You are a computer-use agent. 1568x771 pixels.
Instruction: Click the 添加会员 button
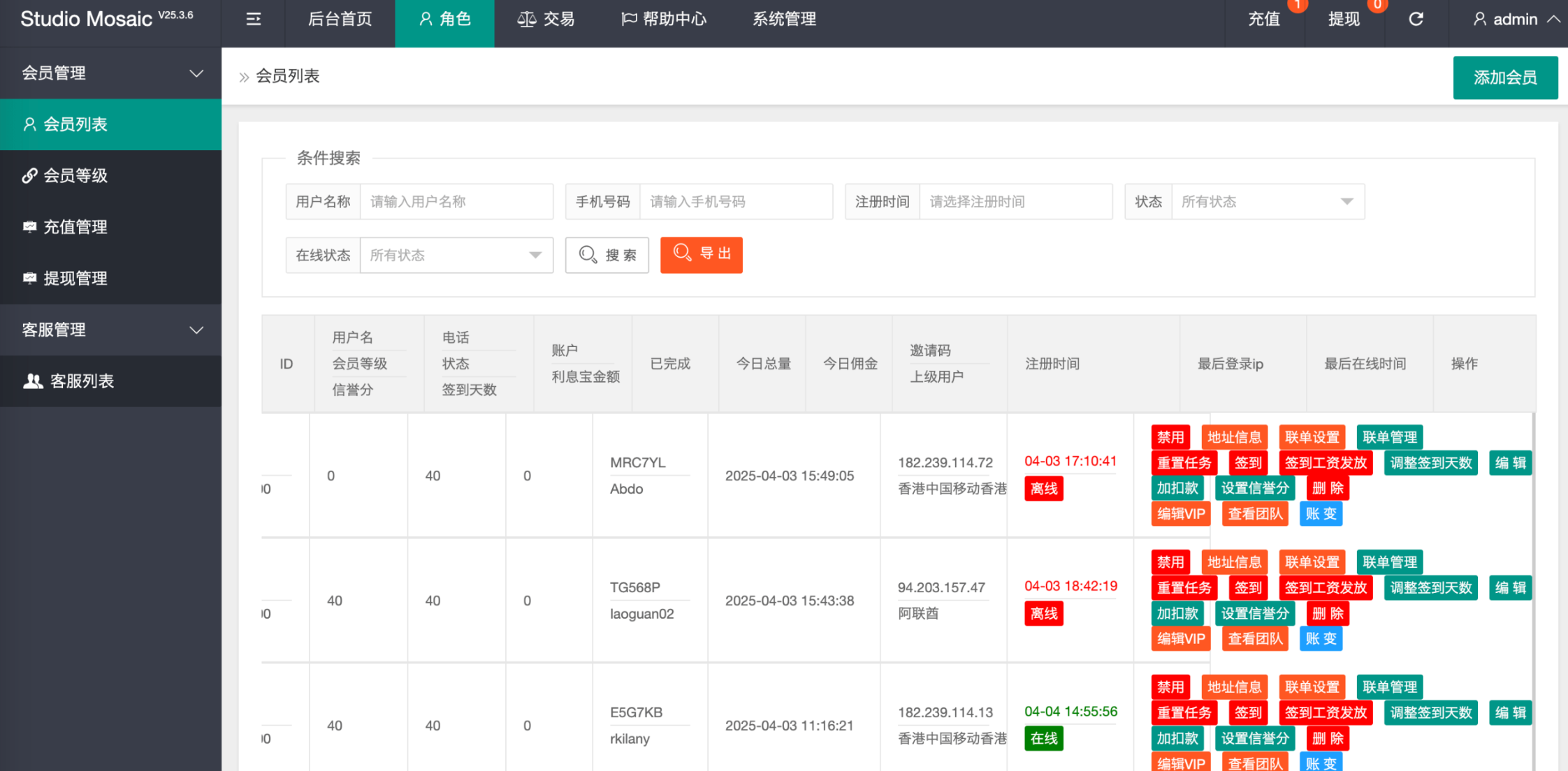pyautogui.click(x=1504, y=78)
